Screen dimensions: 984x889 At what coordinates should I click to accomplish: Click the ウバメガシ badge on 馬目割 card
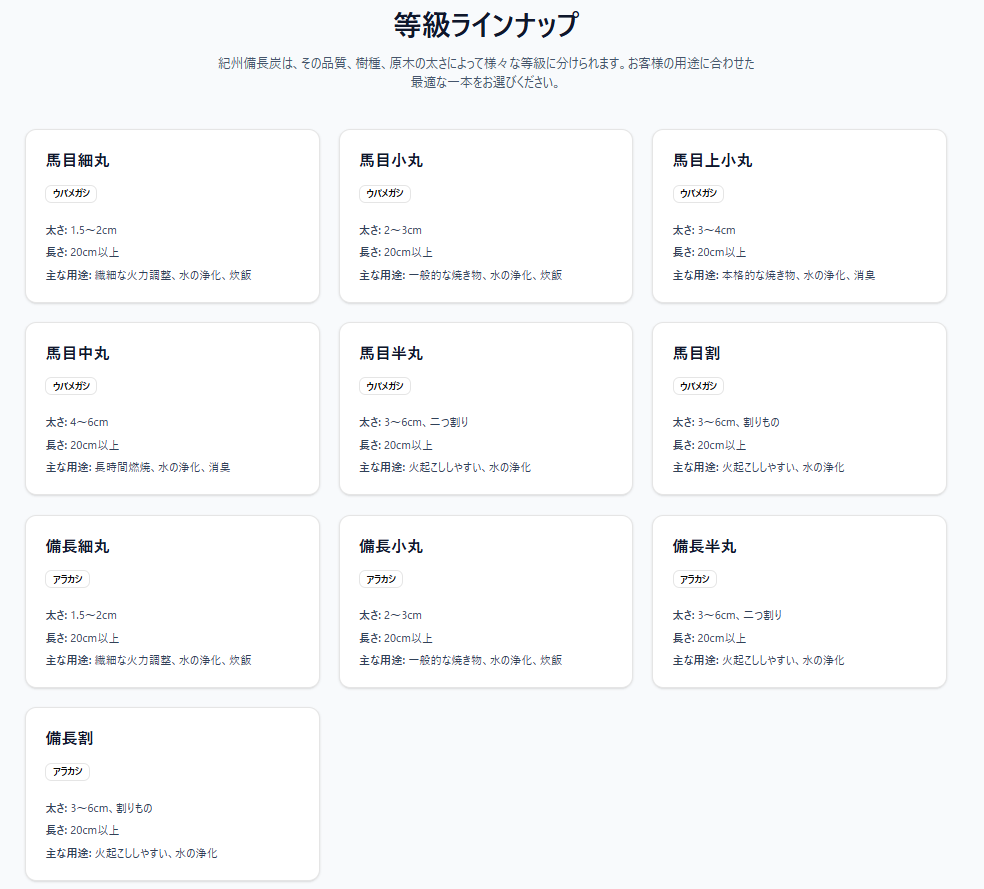pos(698,387)
